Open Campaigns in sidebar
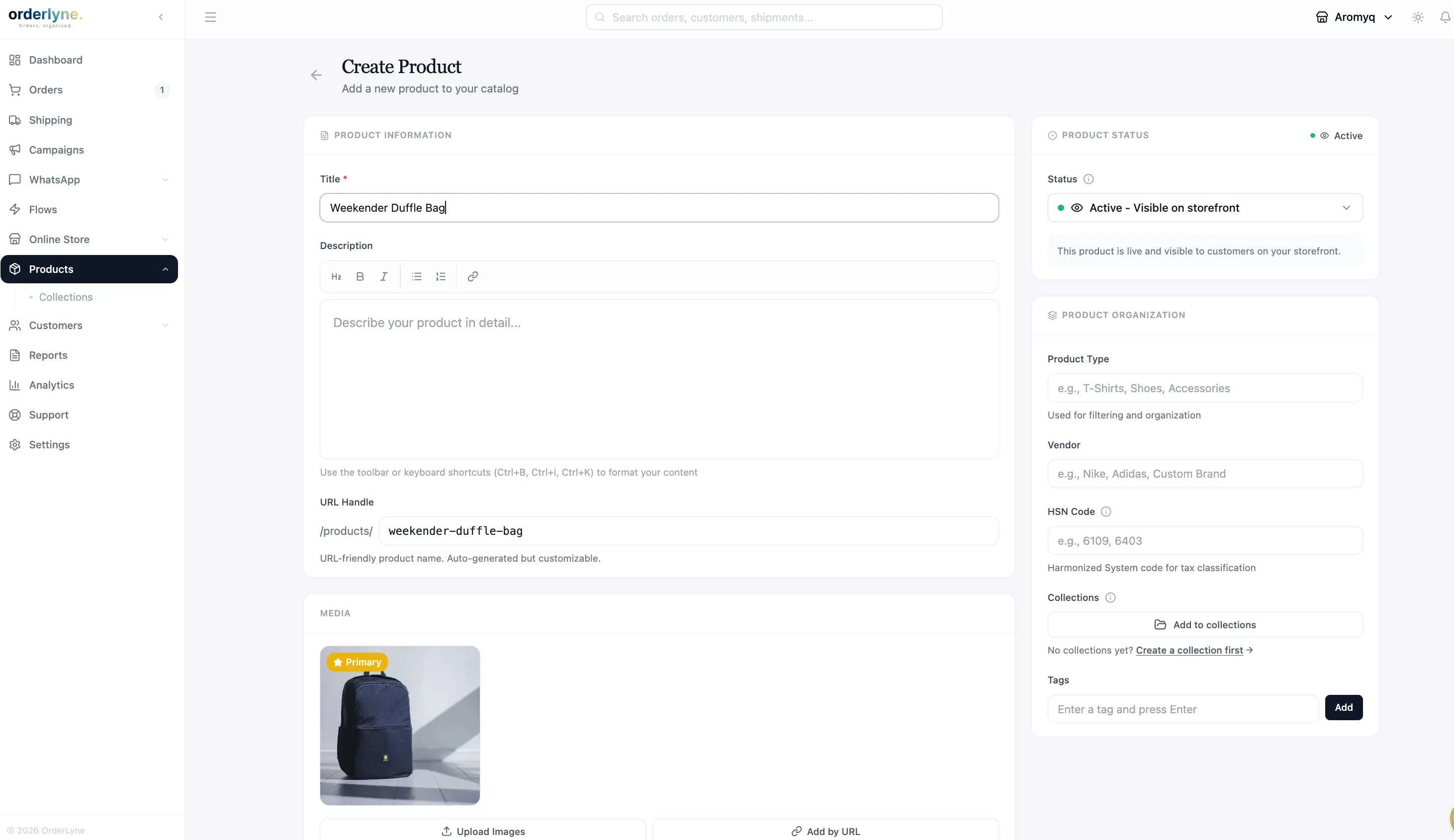1454x840 pixels. (90, 150)
